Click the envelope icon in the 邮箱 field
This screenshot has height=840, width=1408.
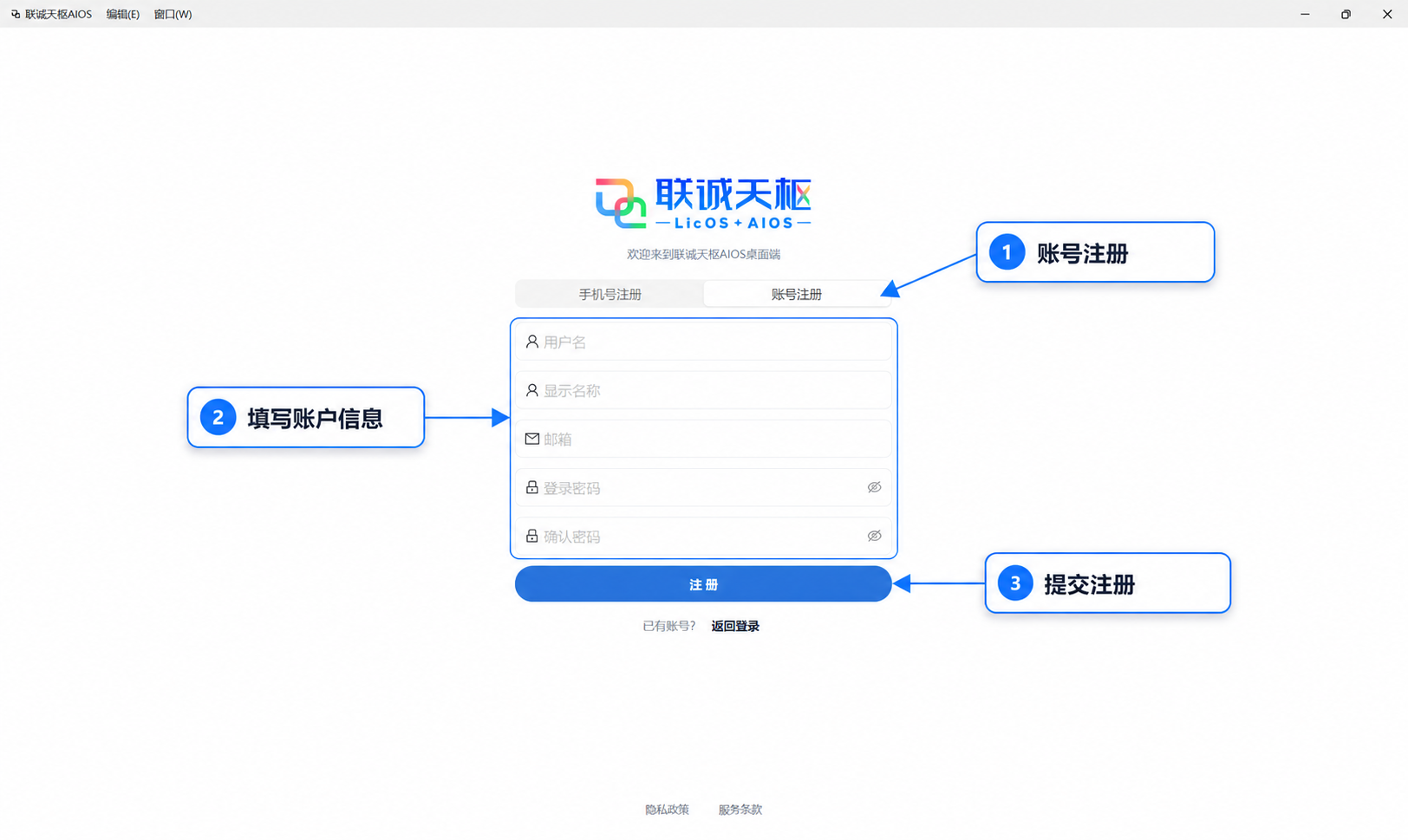(x=532, y=440)
